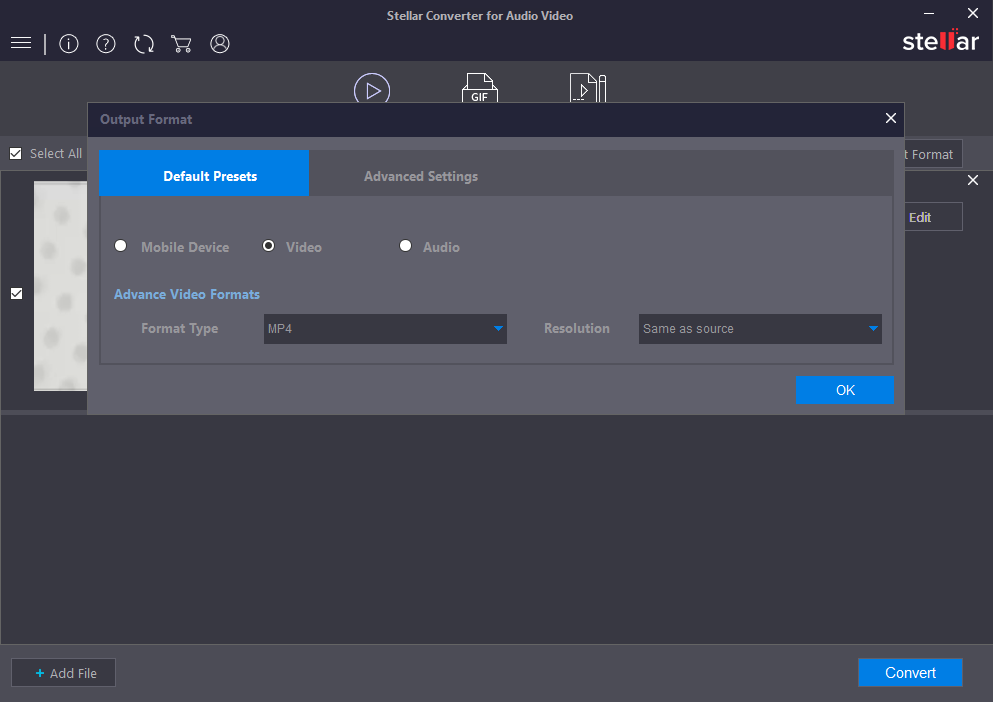993x702 pixels.
Task: Switch to the Advanced Settings tab
Action: point(420,176)
